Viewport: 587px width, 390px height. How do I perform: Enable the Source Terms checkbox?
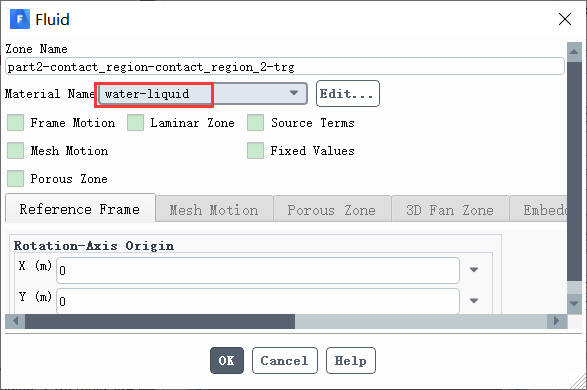255,123
